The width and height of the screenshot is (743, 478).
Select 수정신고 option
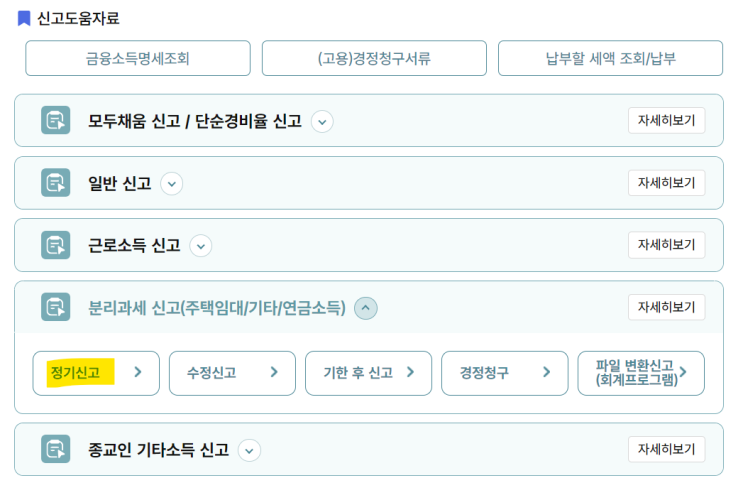tap(232, 373)
